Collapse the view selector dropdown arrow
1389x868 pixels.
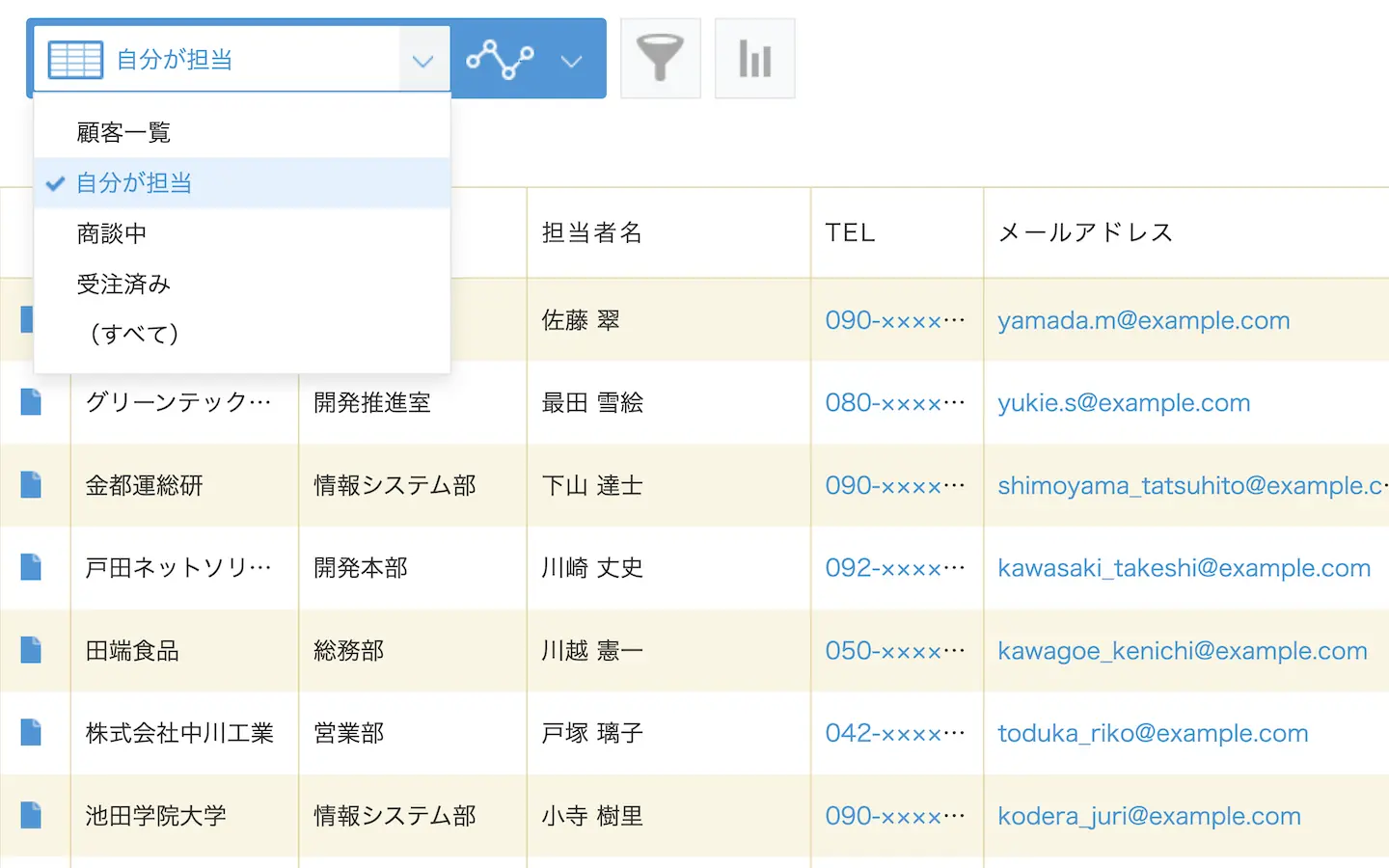422,61
